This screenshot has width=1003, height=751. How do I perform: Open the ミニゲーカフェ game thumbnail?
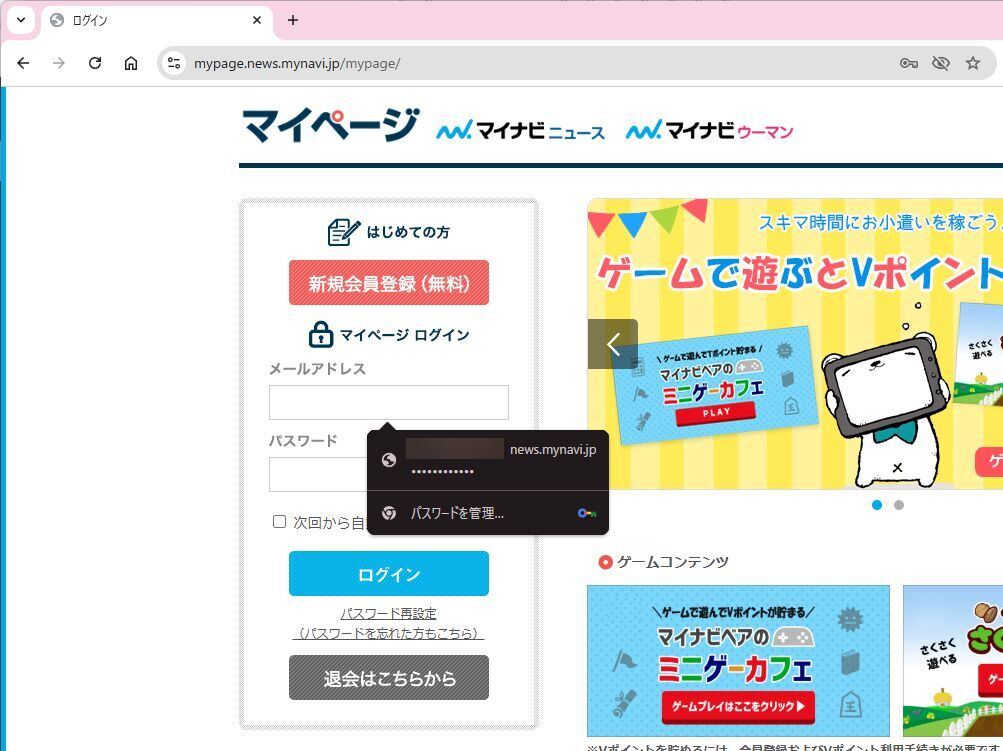coord(738,661)
